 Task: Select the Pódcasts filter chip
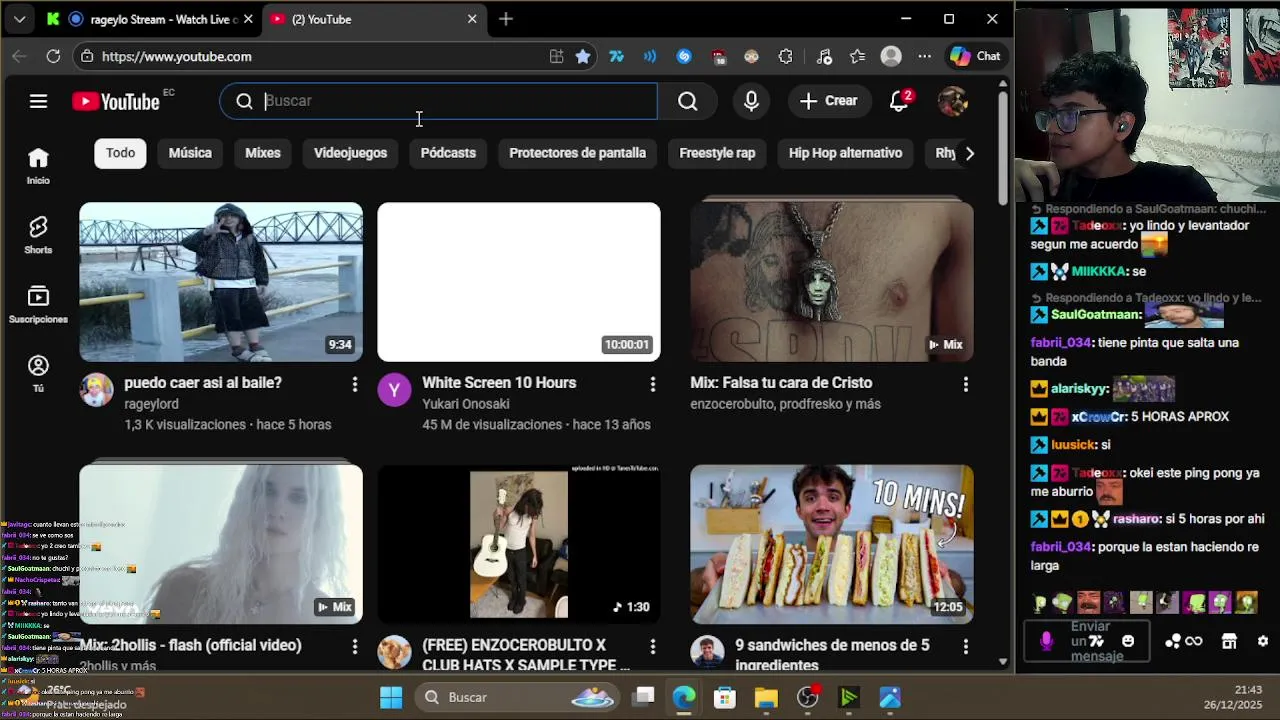(448, 153)
